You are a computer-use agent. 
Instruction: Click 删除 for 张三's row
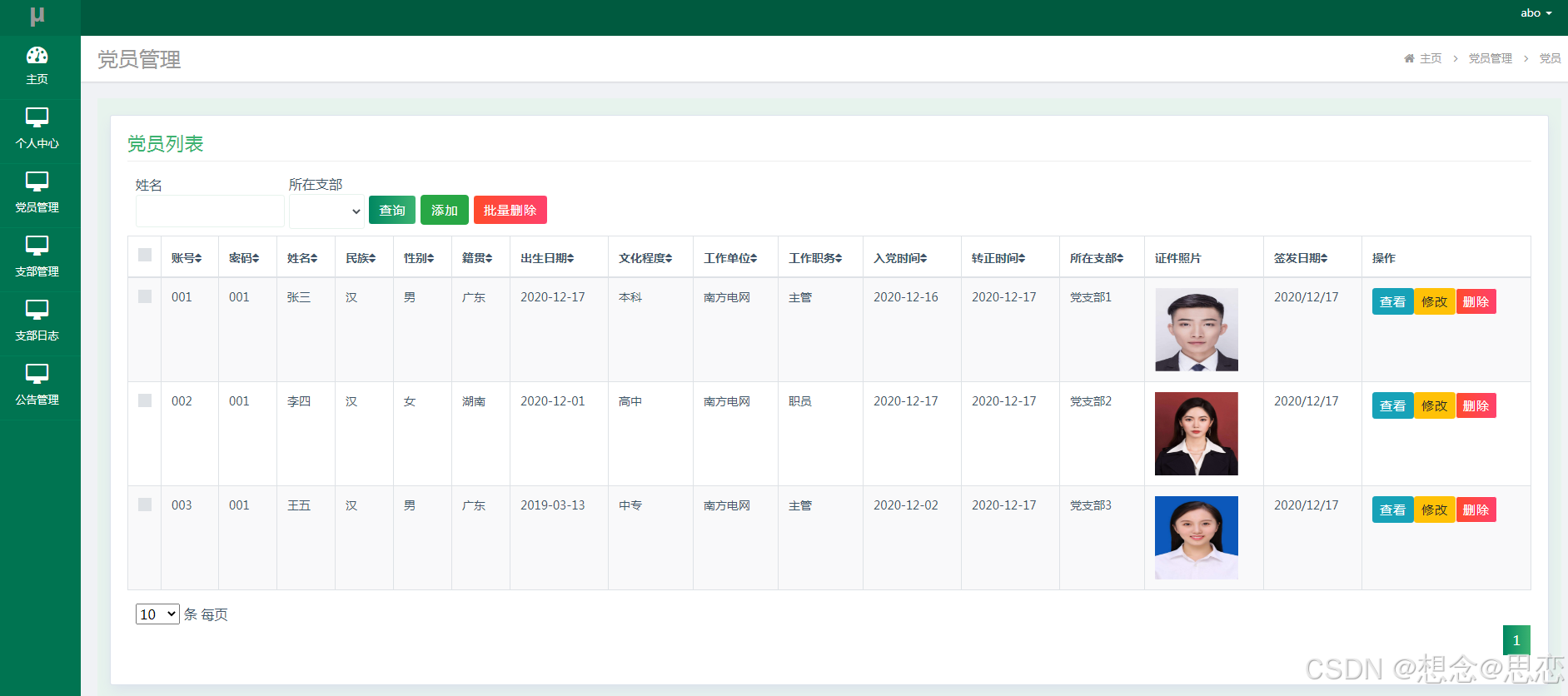(1476, 301)
